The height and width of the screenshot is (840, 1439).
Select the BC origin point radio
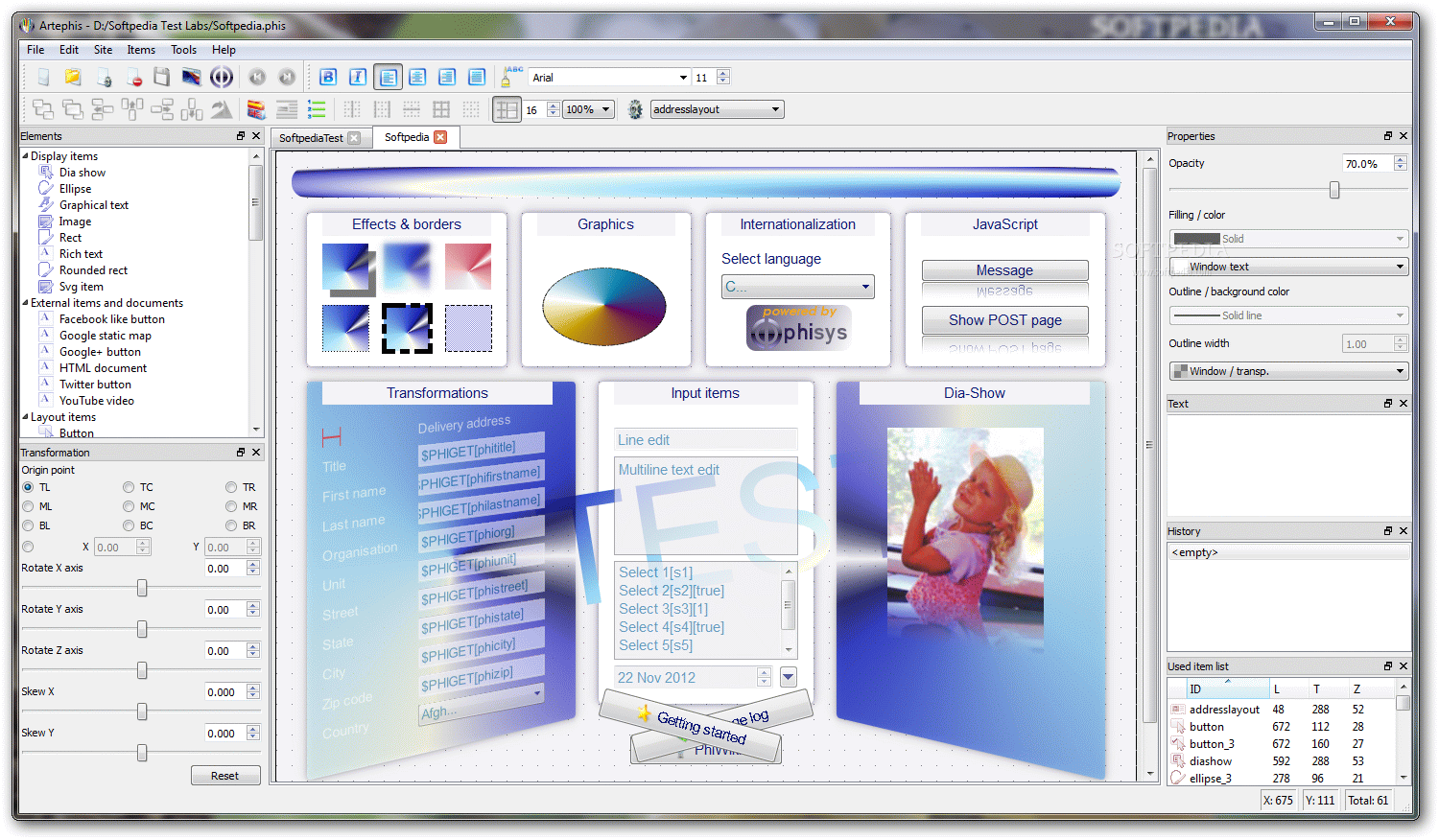pyautogui.click(x=129, y=525)
